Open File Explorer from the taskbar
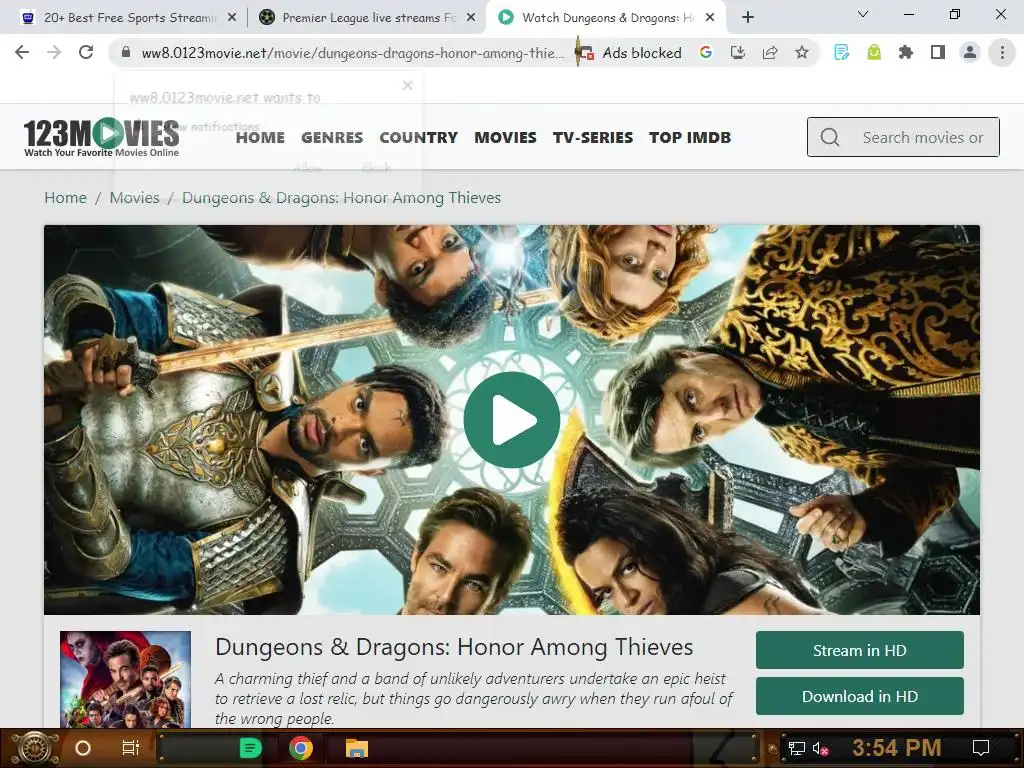 (x=357, y=748)
